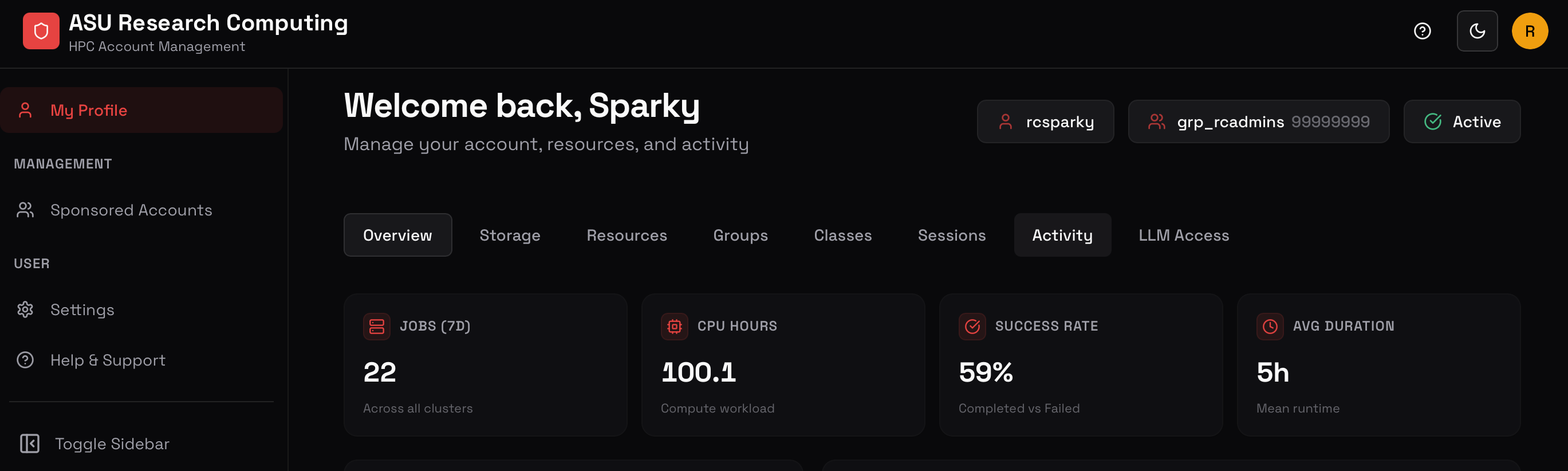This screenshot has width=1568, height=471.
Task: Toggle dark mode with the moon icon
Action: point(1477,31)
